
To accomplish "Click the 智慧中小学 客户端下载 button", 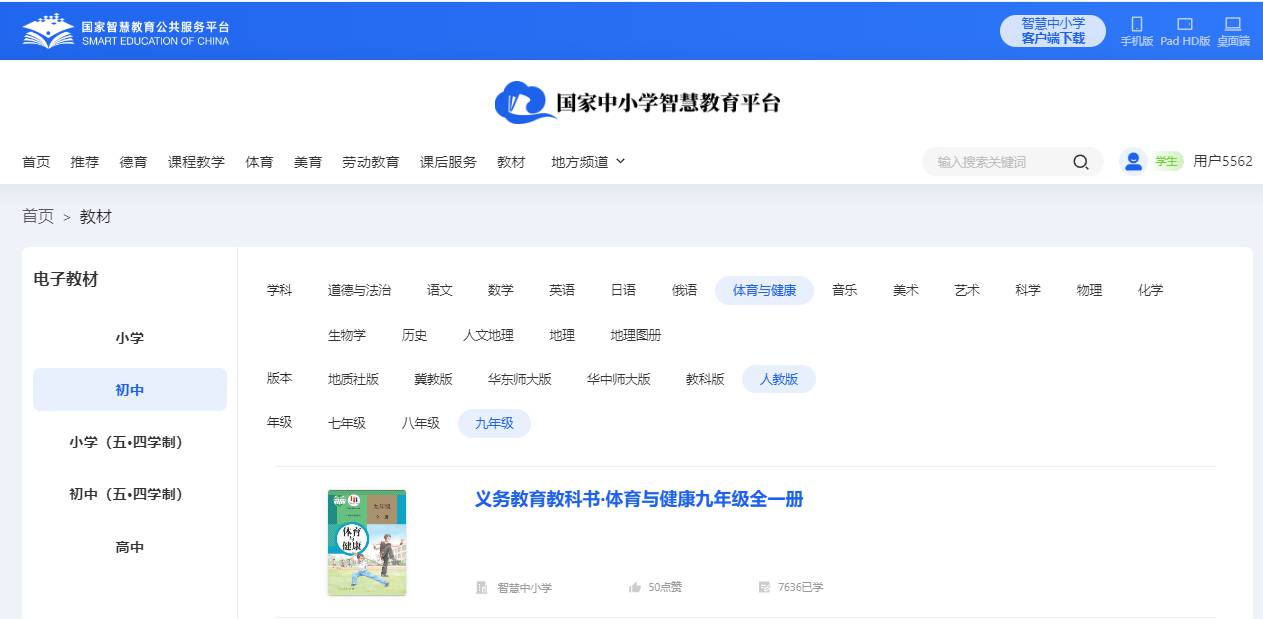I will [1053, 31].
